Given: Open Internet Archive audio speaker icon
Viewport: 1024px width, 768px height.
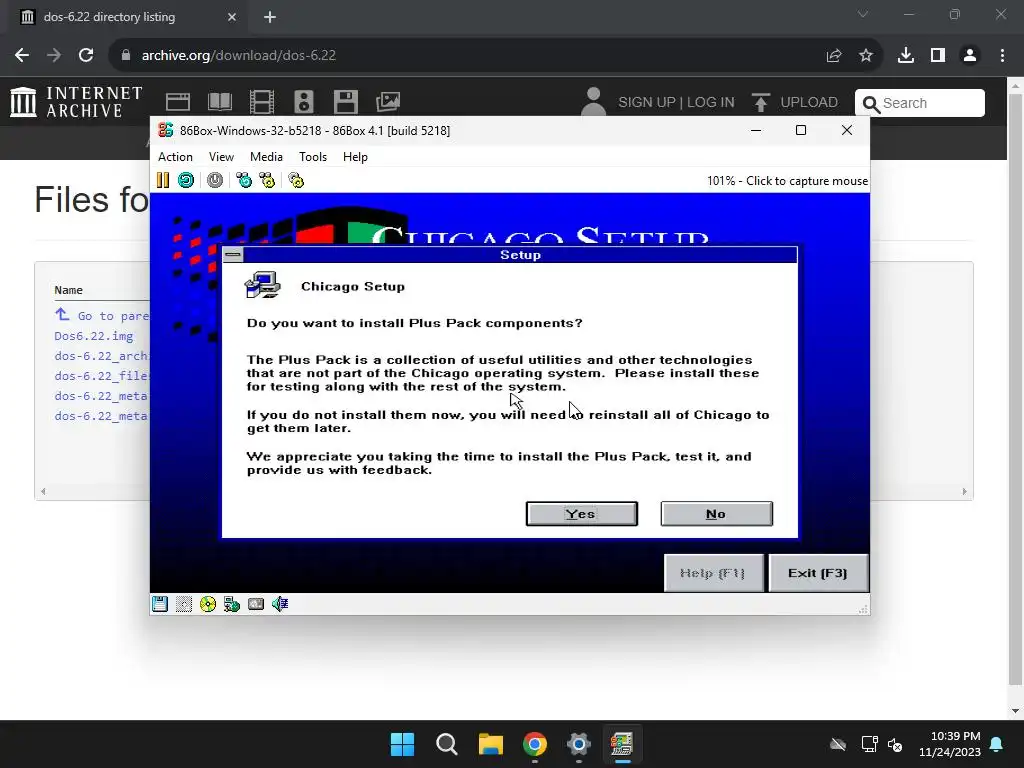Looking at the screenshot, I should (x=304, y=102).
